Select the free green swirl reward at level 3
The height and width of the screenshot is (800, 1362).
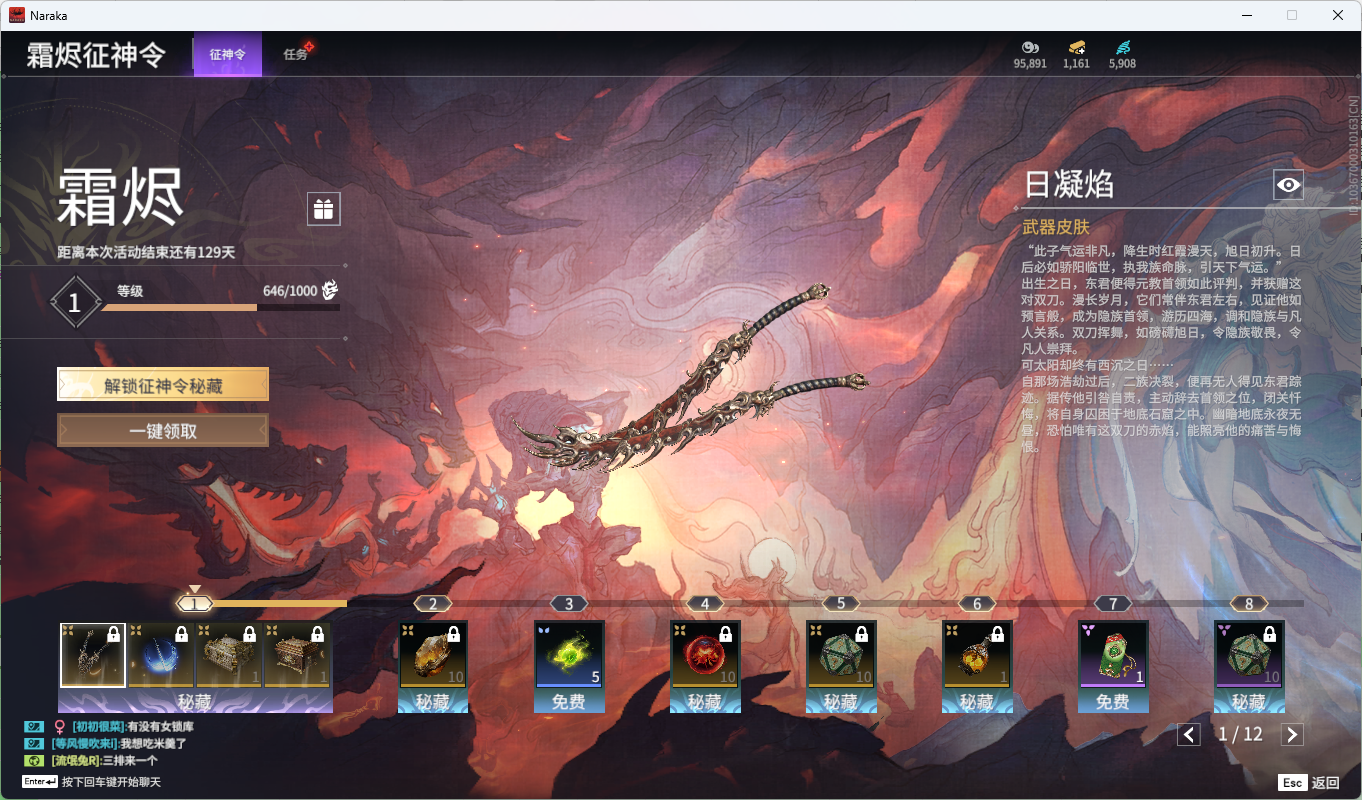(569, 655)
